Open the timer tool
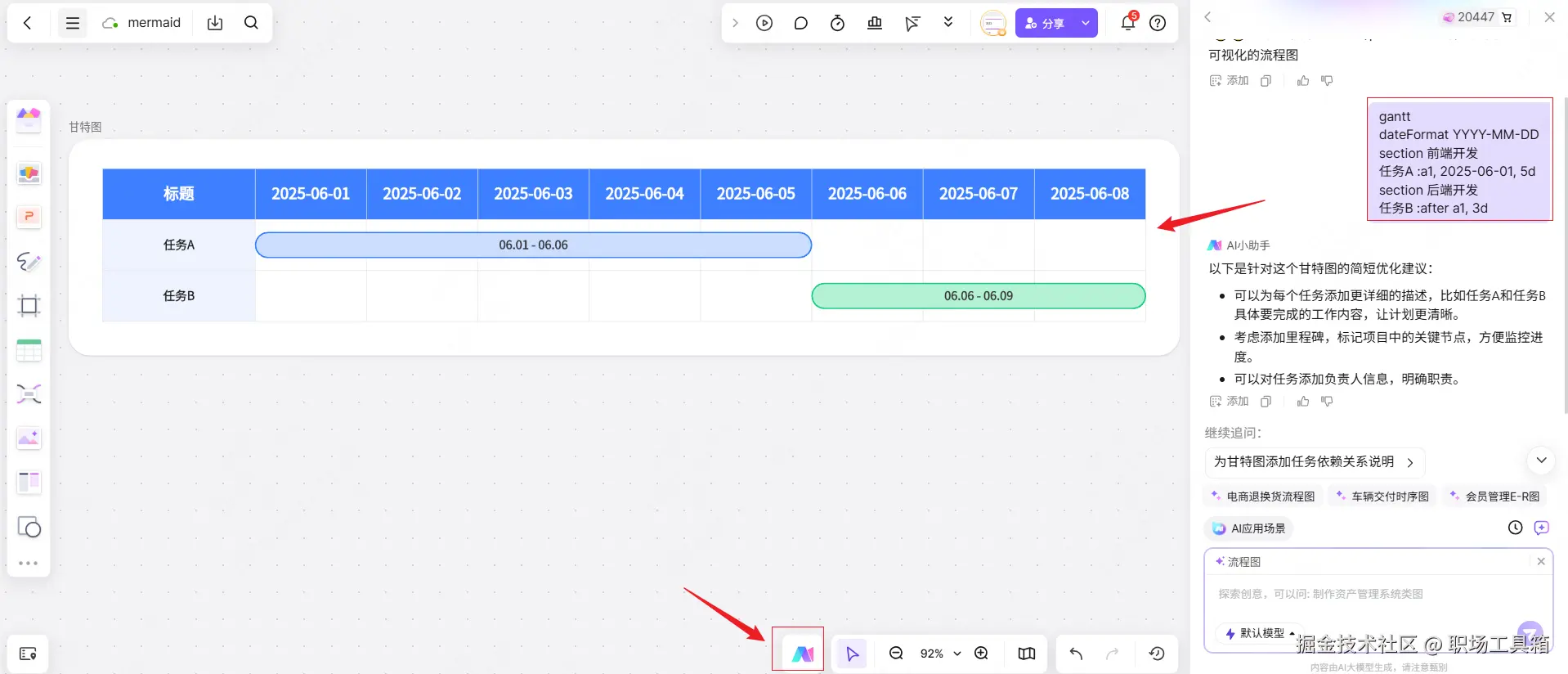 (837, 23)
